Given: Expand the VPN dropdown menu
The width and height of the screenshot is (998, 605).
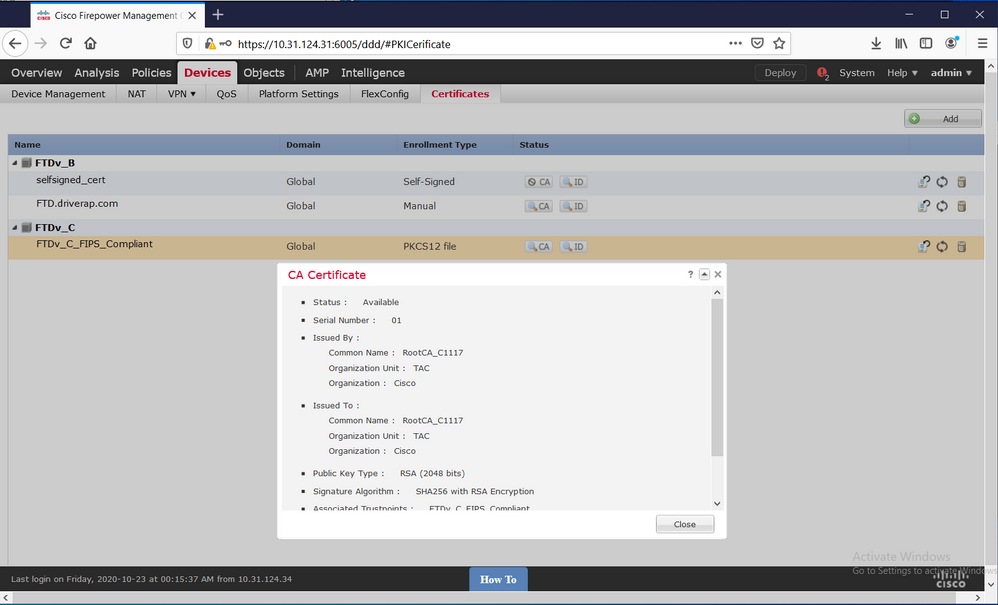Looking at the screenshot, I should coord(181,94).
